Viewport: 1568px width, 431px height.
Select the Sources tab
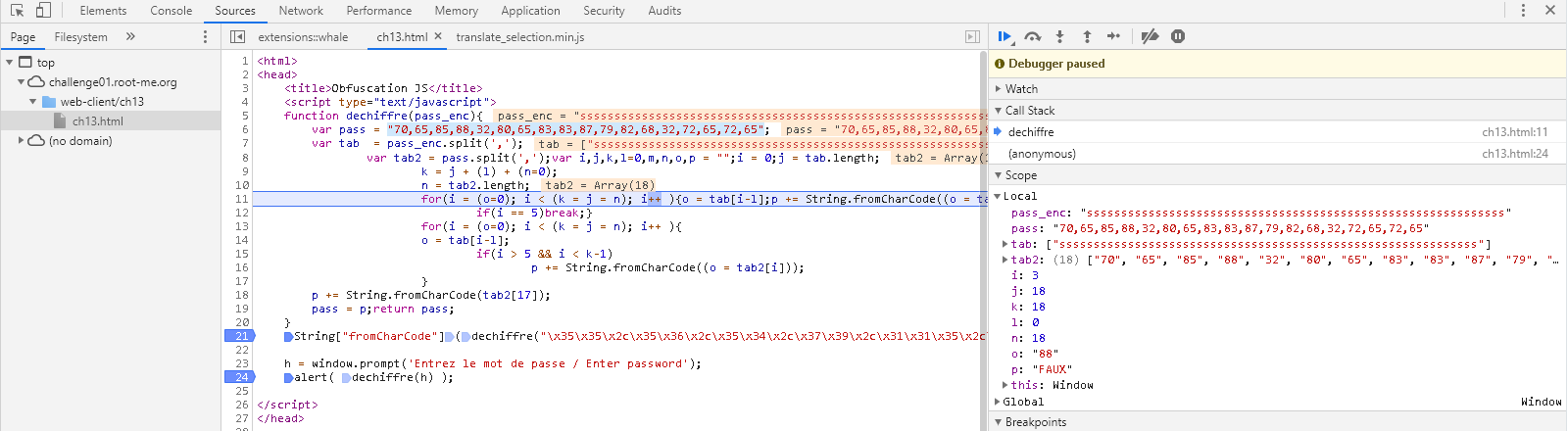tap(235, 11)
